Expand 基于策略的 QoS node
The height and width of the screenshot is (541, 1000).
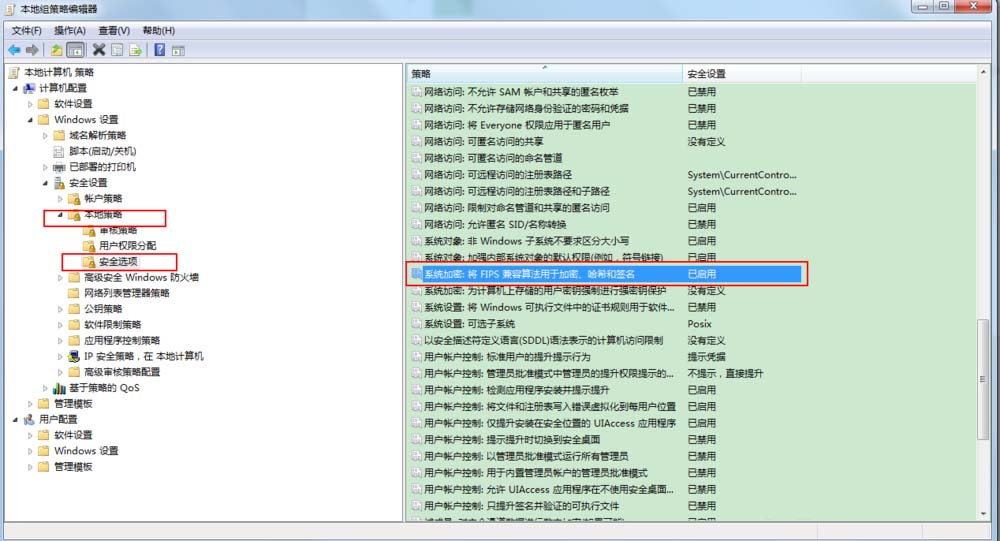(44, 388)
